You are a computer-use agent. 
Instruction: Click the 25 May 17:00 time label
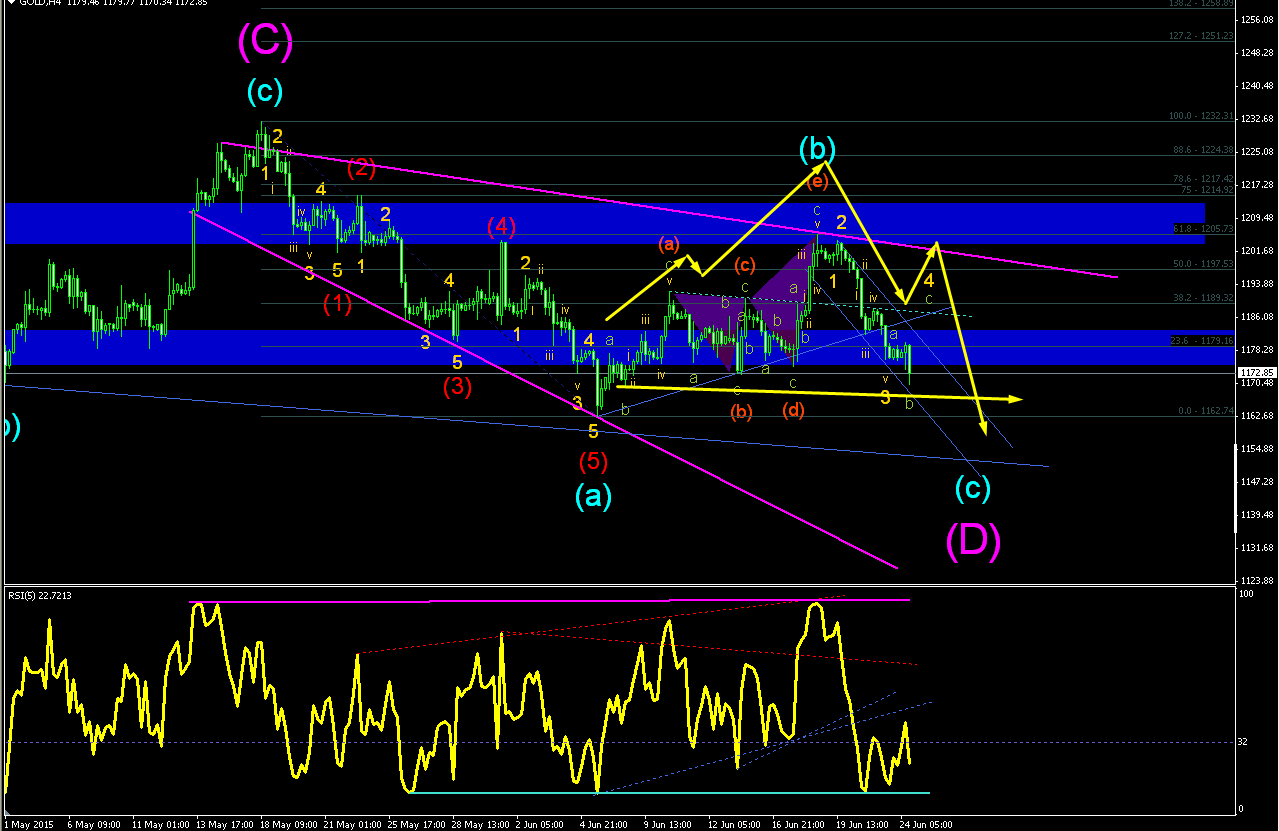[419, 825]
